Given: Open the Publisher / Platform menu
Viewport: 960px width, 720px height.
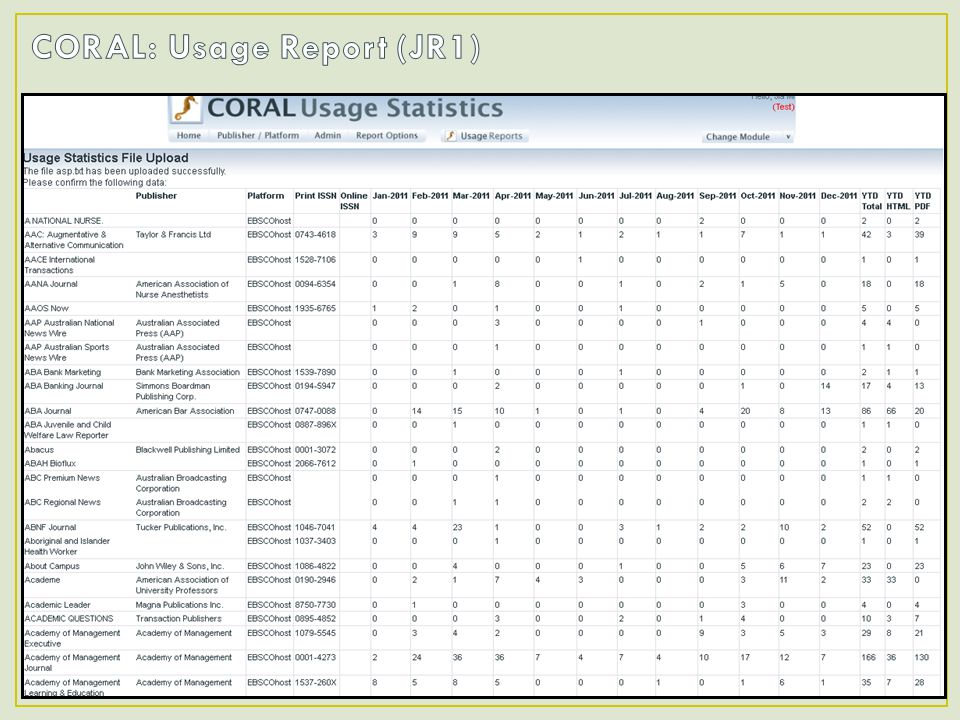Looking at the screenshot, I should coord(258,135).
